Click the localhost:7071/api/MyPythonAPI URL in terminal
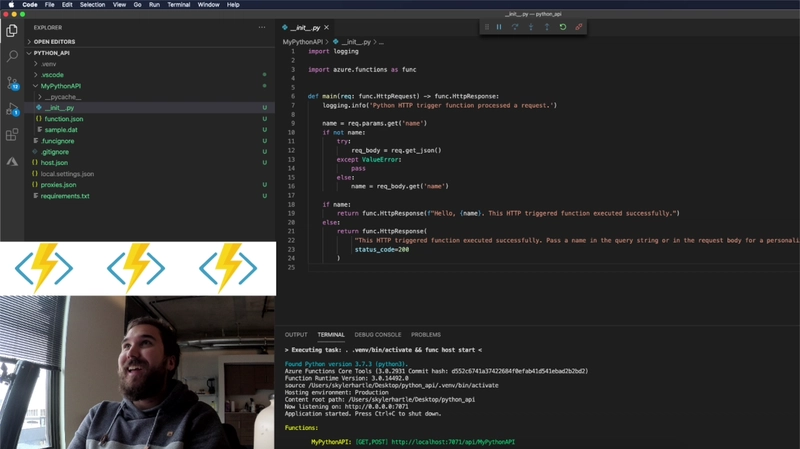800x449 pixels. 453,442
